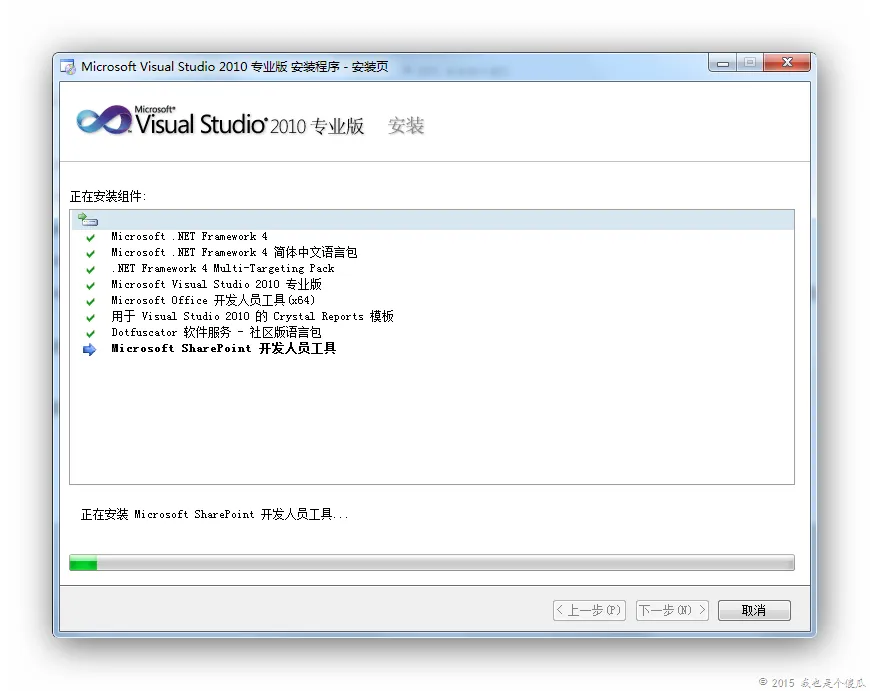Click the installer icon in title bar
This screenshot has width=870, height=691.
click(68, 67)
